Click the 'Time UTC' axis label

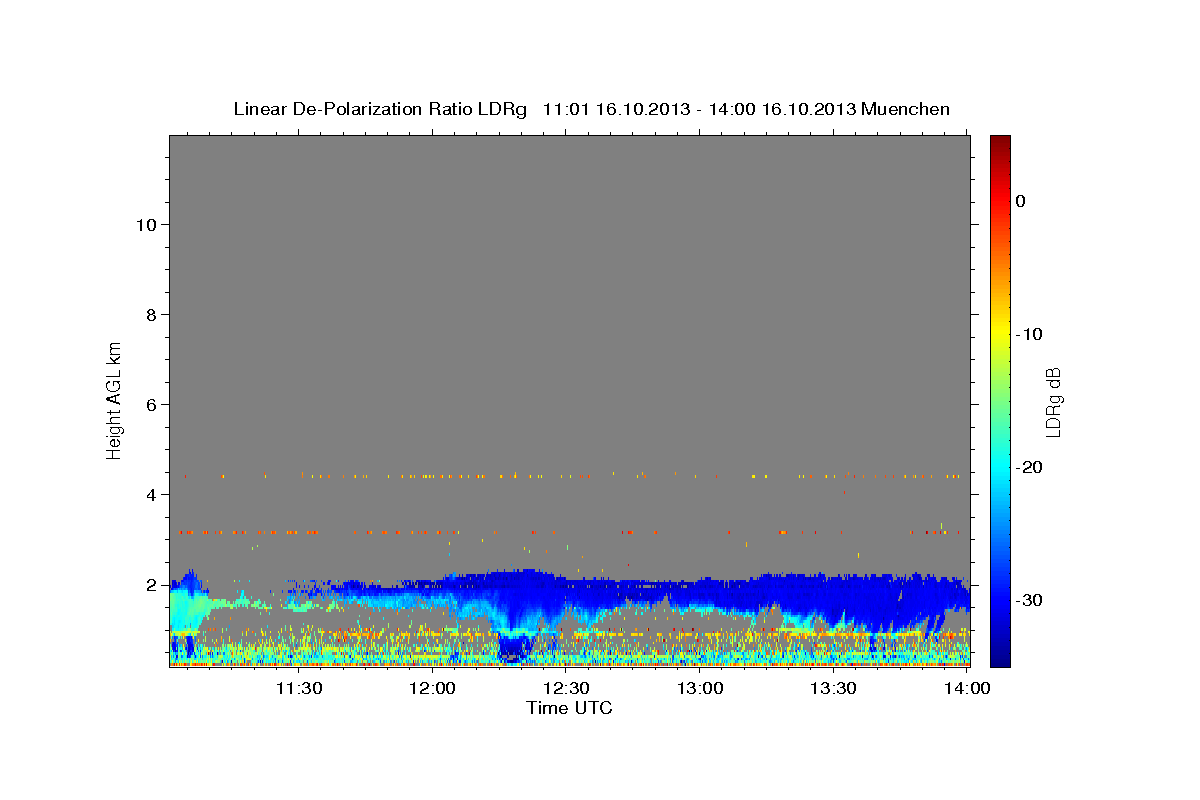point(569,708)
